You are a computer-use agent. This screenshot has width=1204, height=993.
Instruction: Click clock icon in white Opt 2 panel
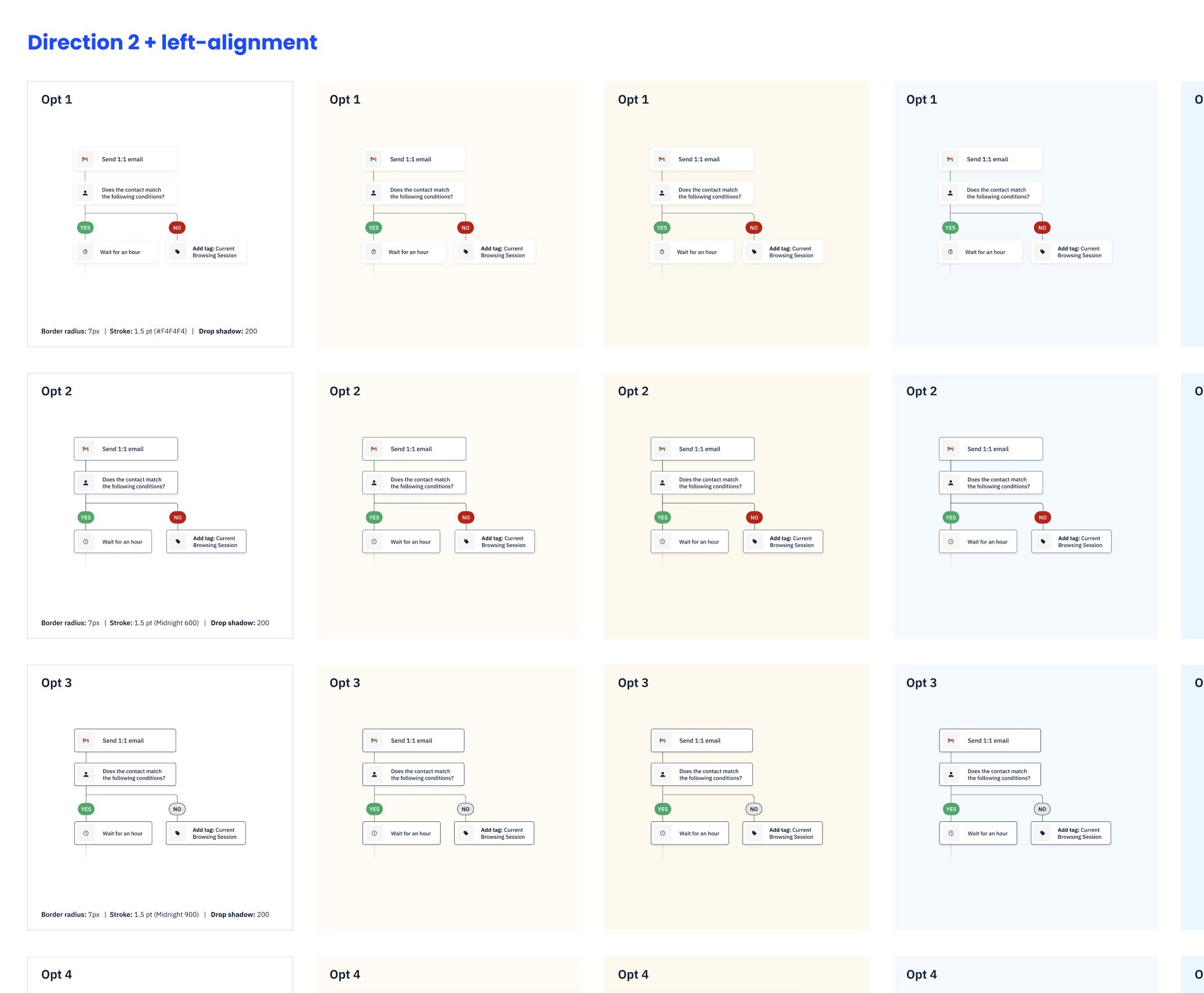(86, 542)
